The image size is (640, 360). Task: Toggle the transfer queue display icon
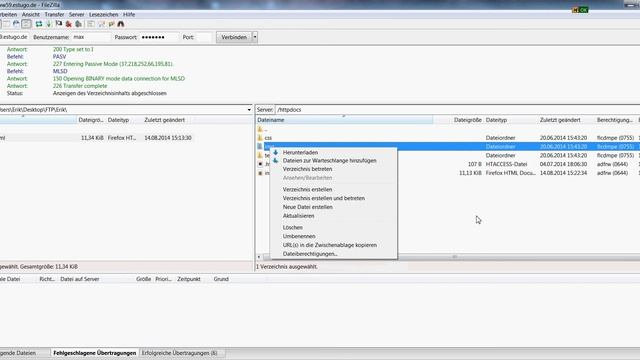tap(27, 24)
